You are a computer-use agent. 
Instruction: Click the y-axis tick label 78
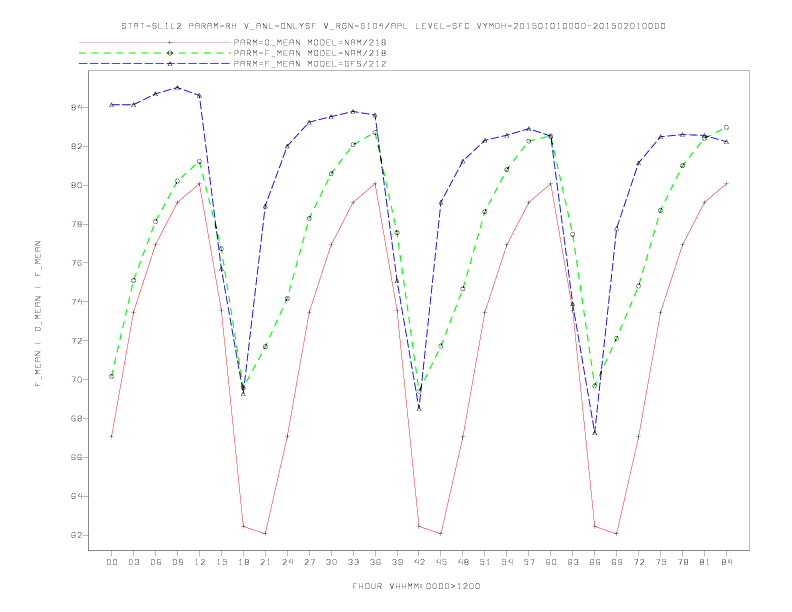[77, 224]
